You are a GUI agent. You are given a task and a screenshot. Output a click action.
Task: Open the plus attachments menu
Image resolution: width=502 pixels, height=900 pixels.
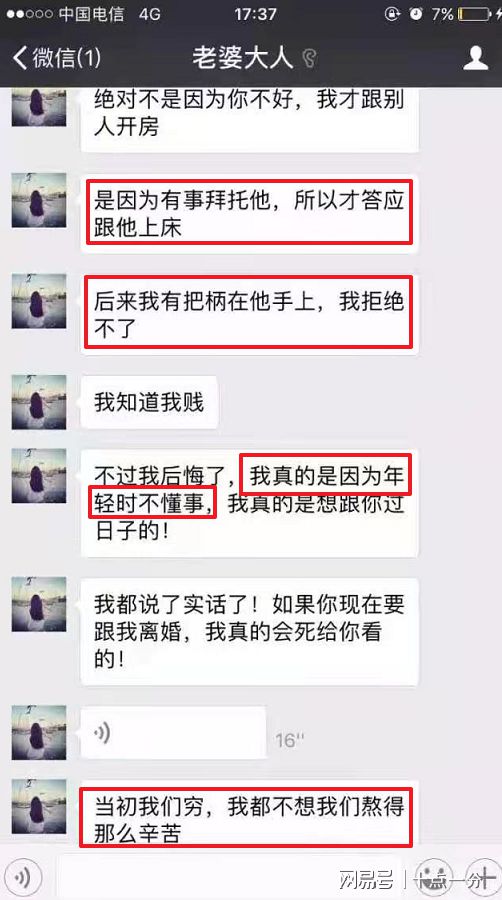[482, 876]
